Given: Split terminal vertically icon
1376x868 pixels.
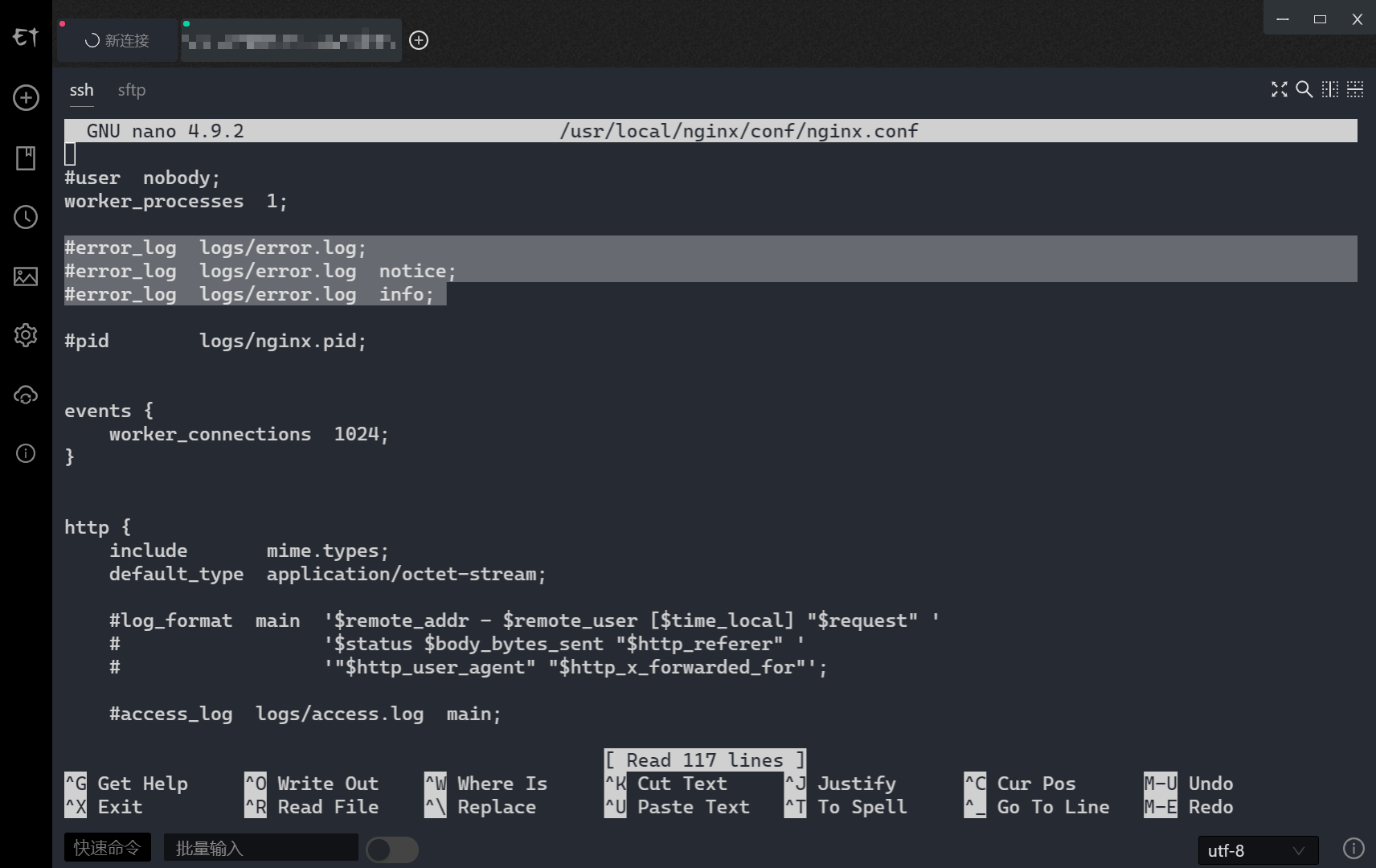Looking at the screenshot, I should pyautogui.click(x=1330, y=89).
